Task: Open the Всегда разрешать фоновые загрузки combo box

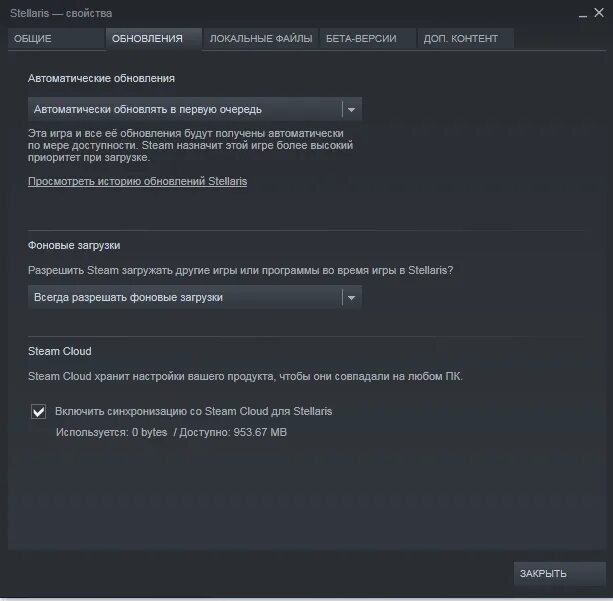Action: pyautogui.click(x=195, y=297)
